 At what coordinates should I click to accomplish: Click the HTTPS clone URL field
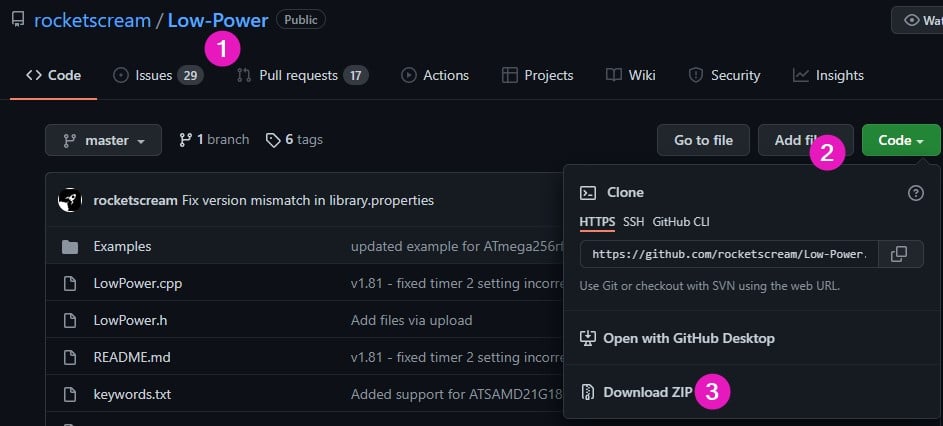click(730, 254)
